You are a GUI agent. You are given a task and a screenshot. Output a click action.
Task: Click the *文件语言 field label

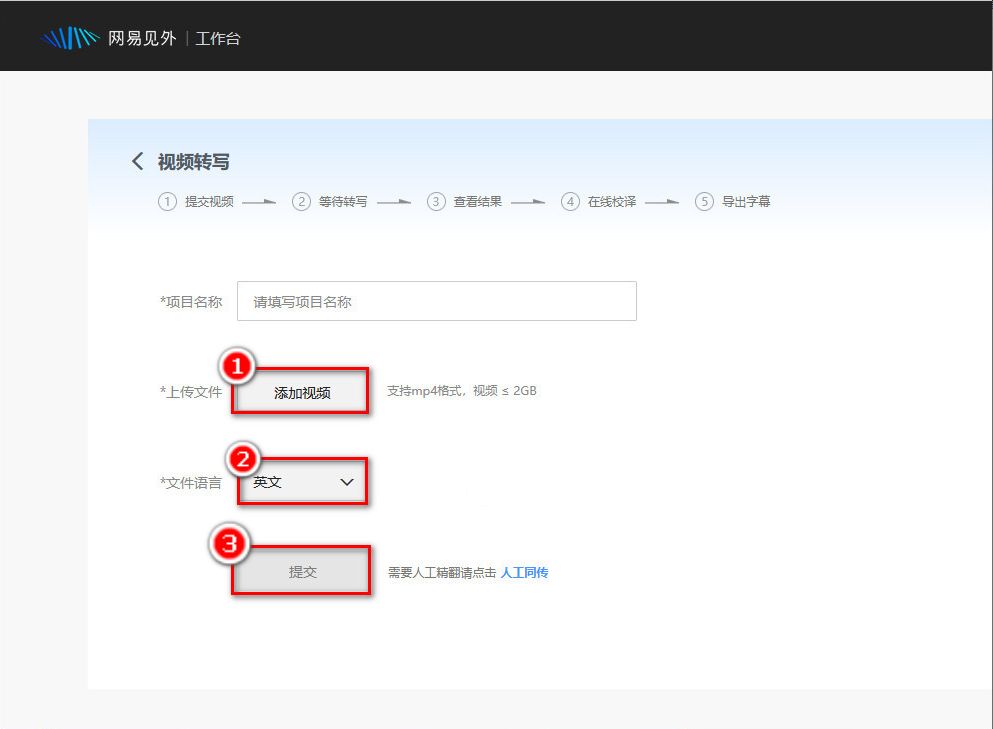coord(191,483)
